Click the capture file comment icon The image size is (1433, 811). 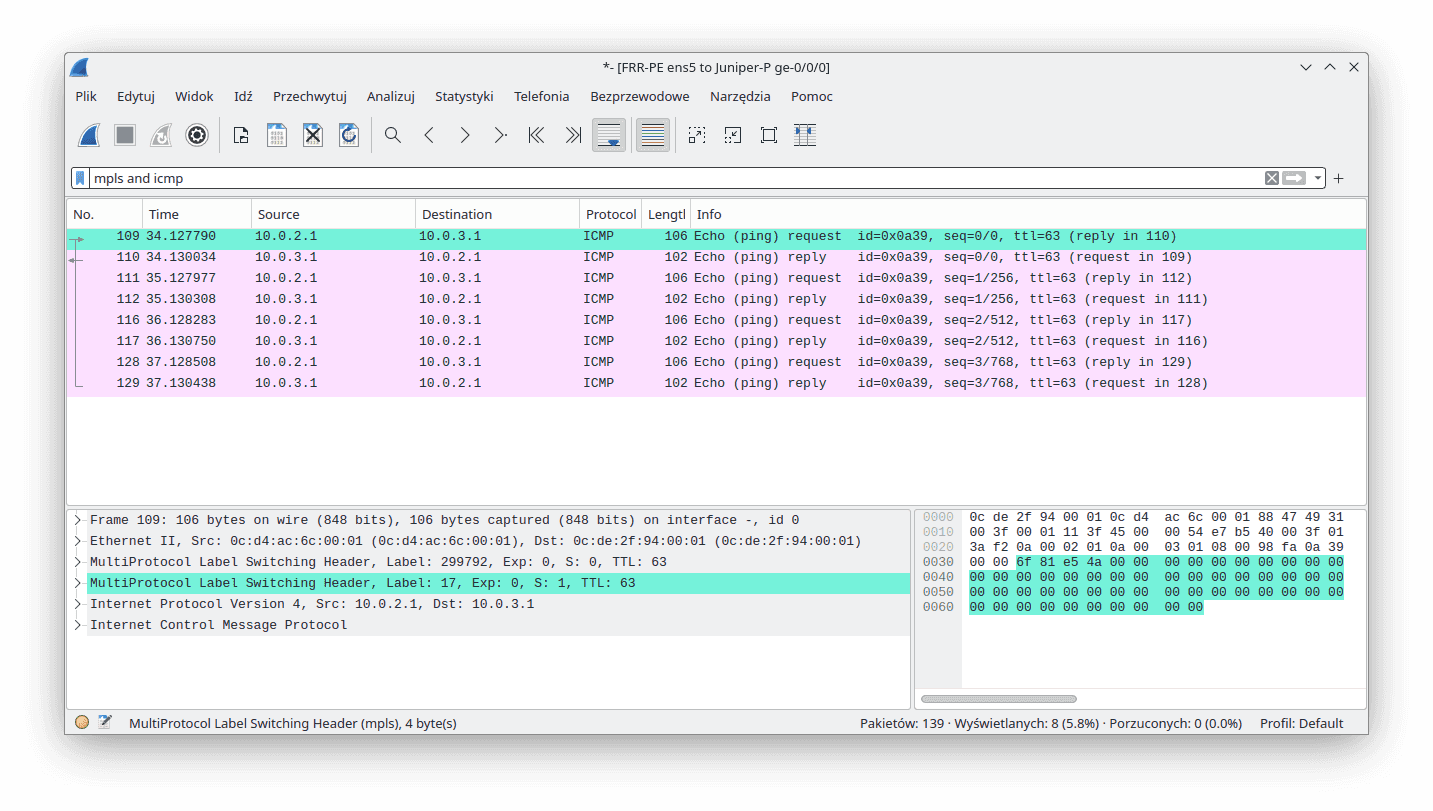tap(105, 721)
